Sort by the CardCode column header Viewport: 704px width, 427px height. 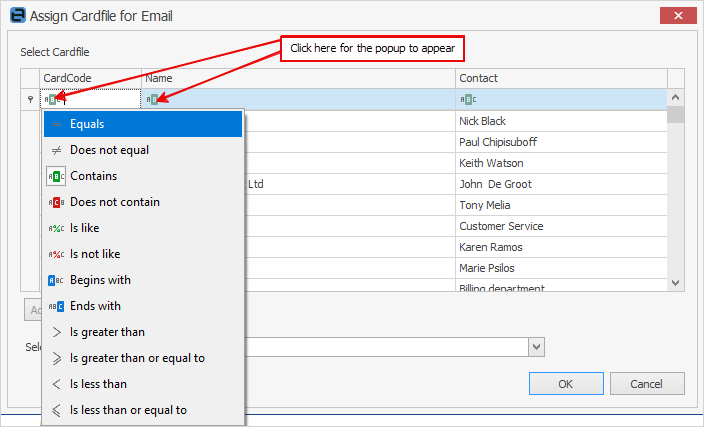[x=91, y=78]
